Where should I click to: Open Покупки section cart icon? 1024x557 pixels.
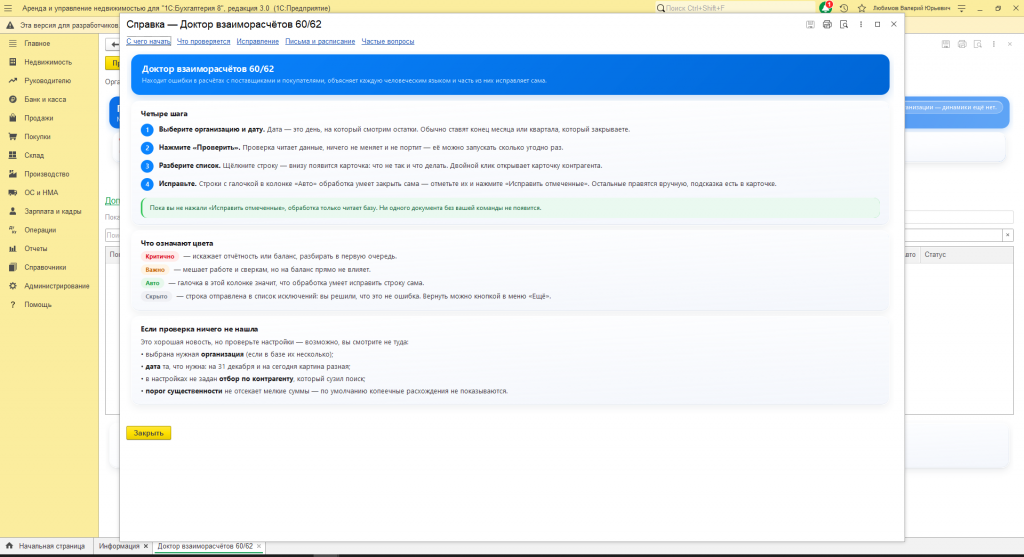pos(12,136)
